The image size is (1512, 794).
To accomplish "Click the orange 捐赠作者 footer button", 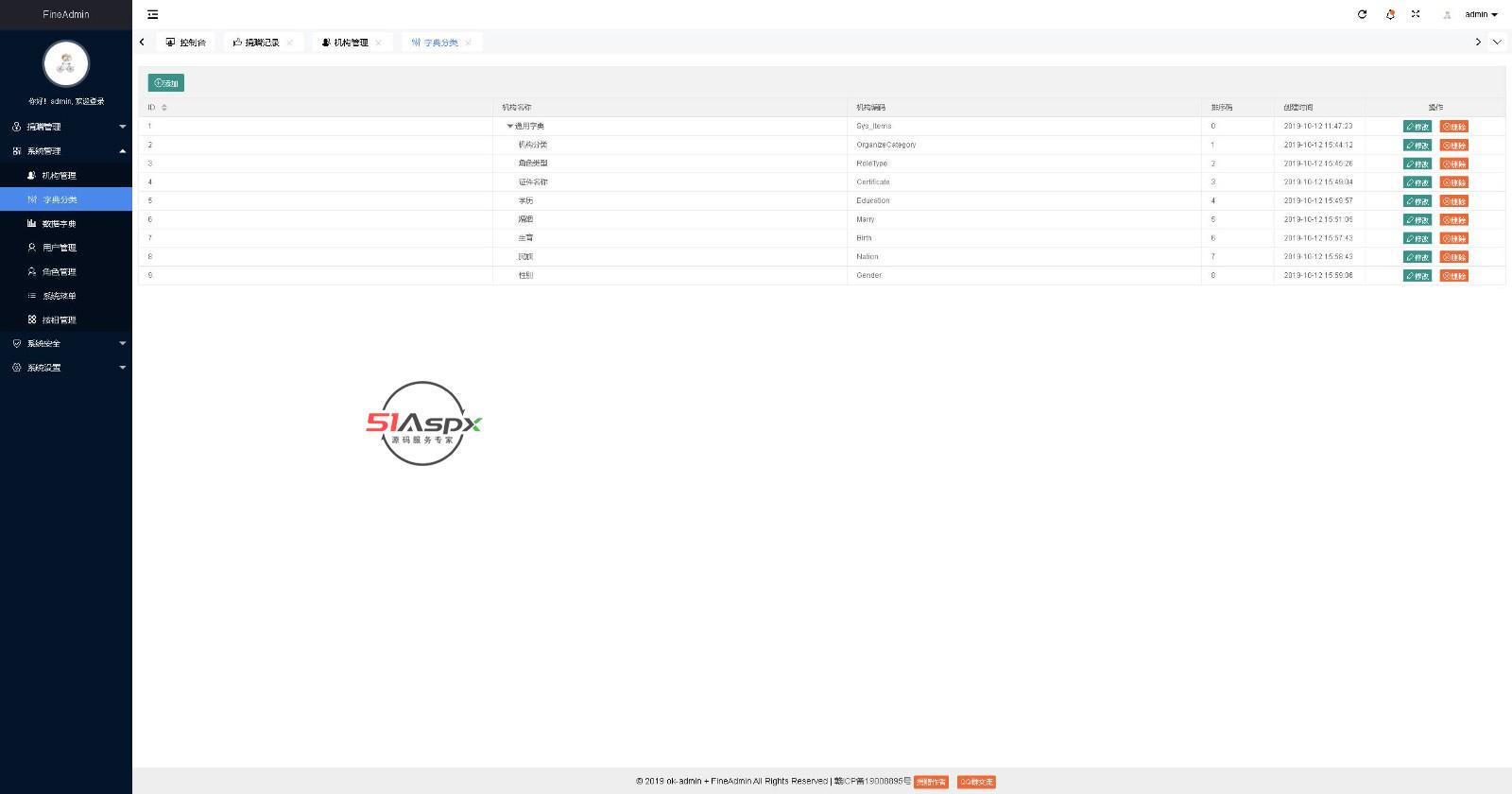I will [932, 782].
